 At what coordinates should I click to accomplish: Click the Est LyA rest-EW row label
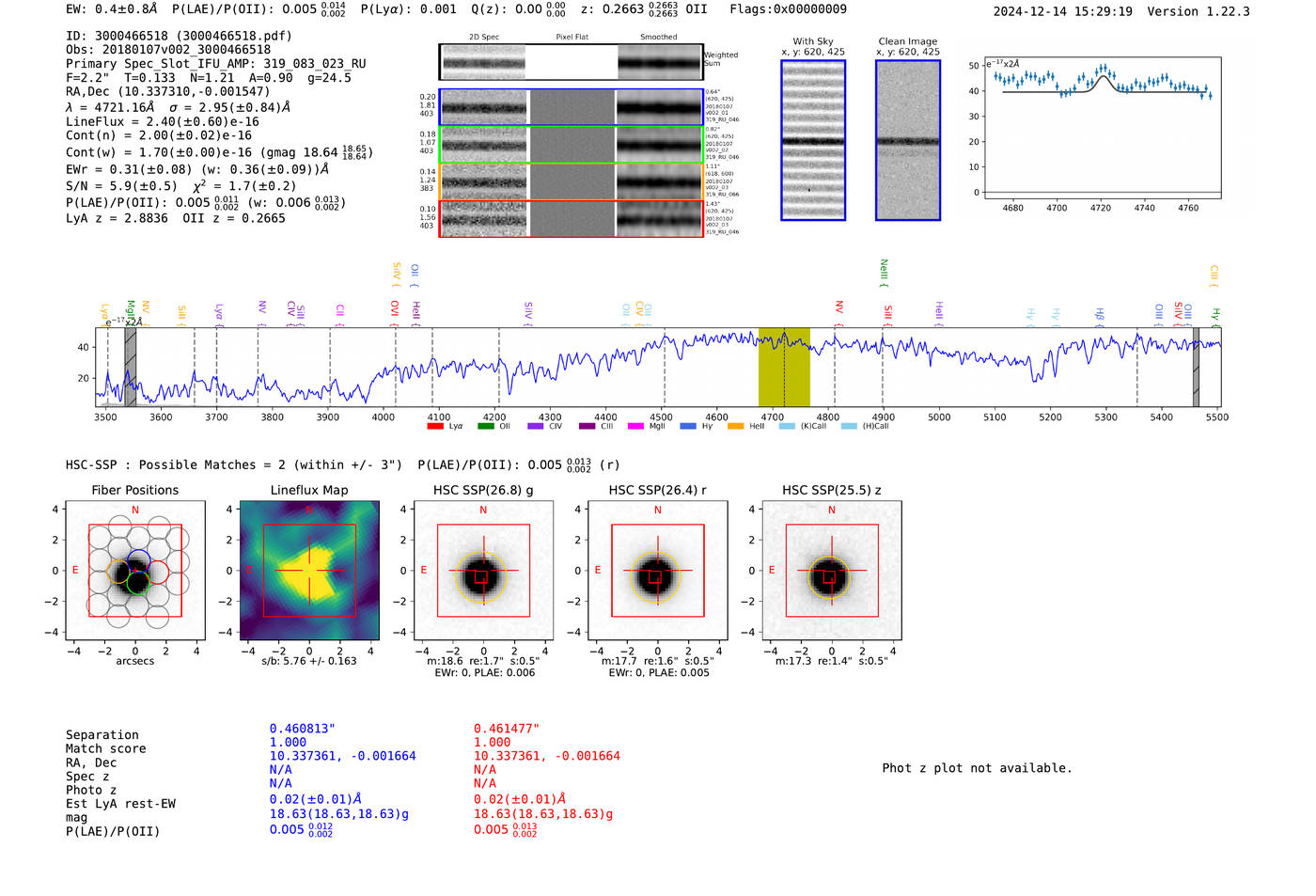[120, 804]
